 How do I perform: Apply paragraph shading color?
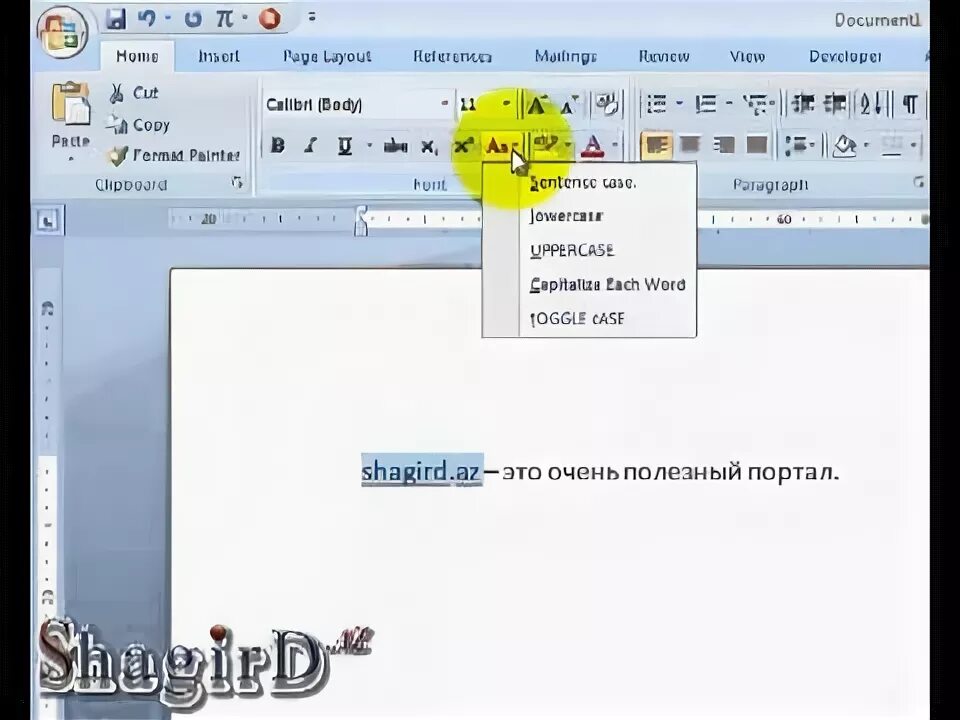(845, 146)
